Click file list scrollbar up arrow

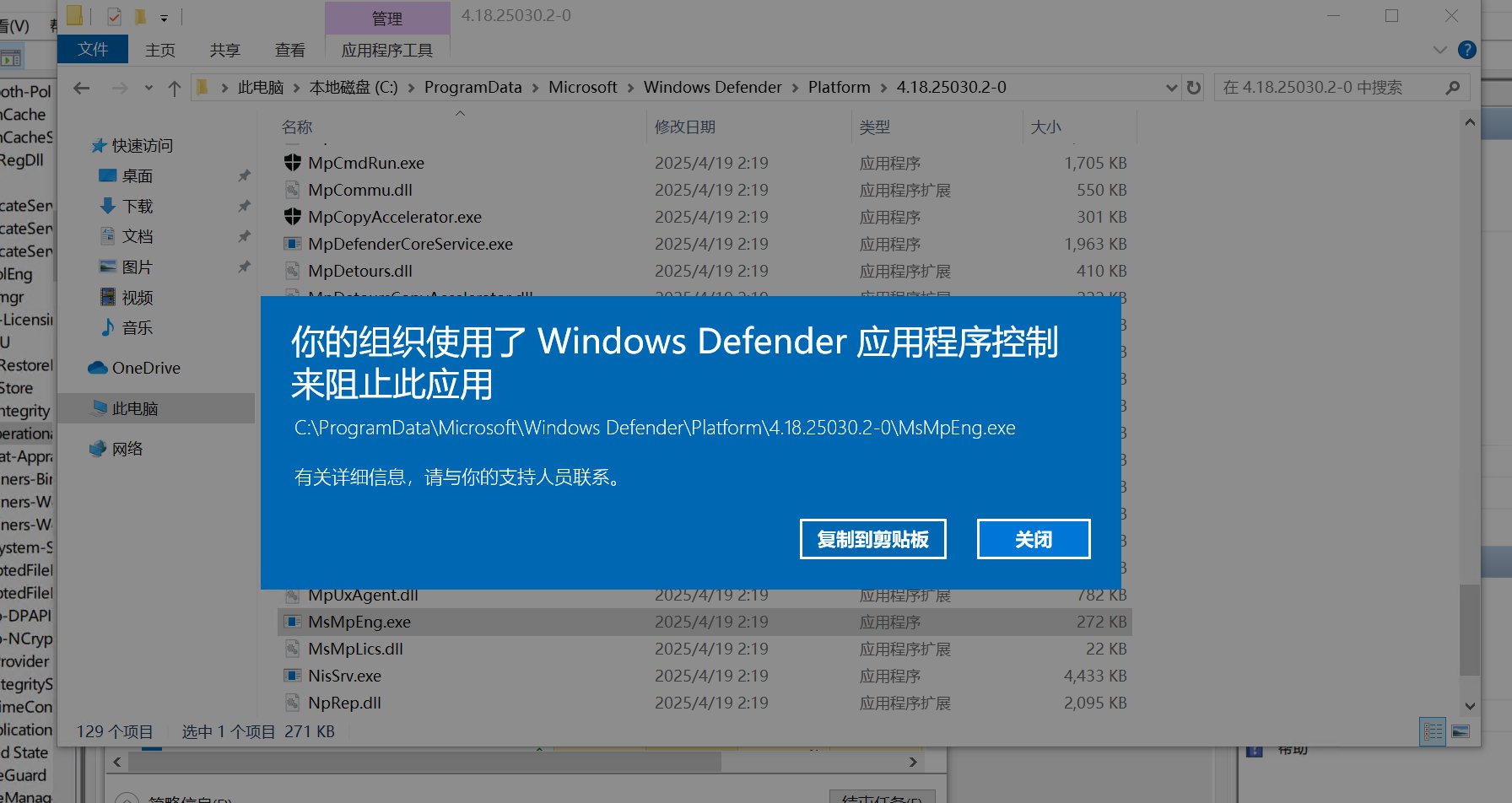1470,122
